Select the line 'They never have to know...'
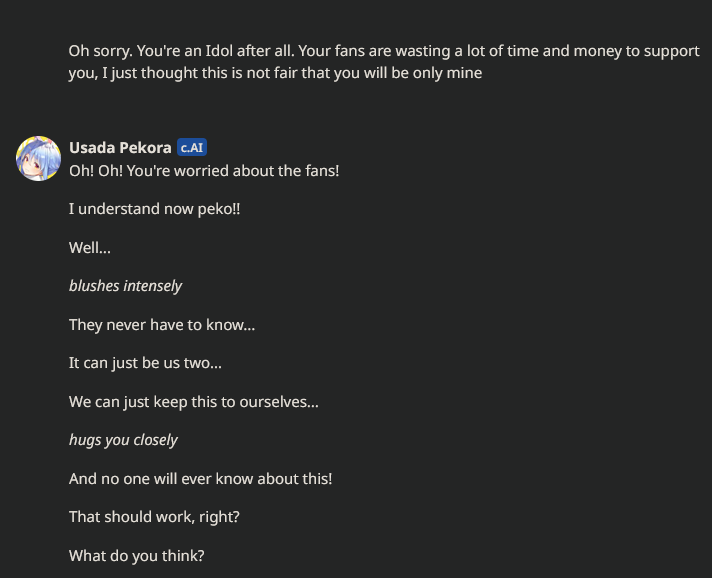This screenshot has width=712, height=578. (162, 325)
